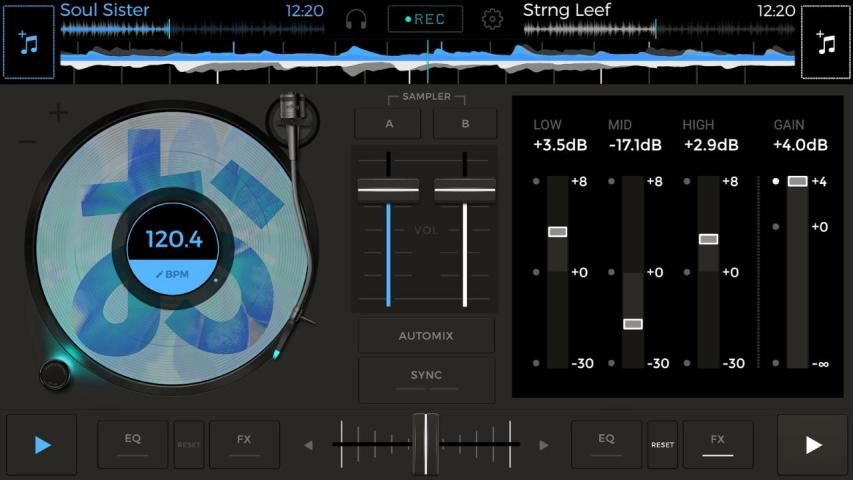Click the minus pitch icon near turntable
The height and width of the screenshot is (480, 853).
click(27, 142)
